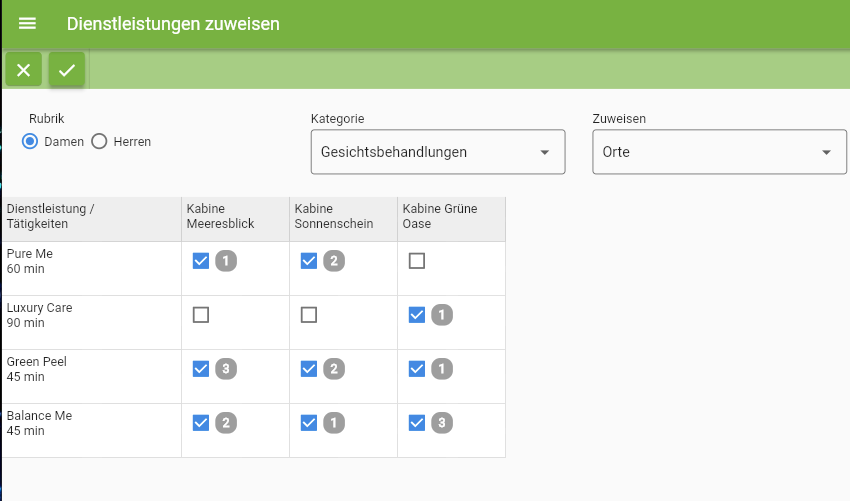
Task: Open the hamburger navigation menu
Action: point(27,24)
